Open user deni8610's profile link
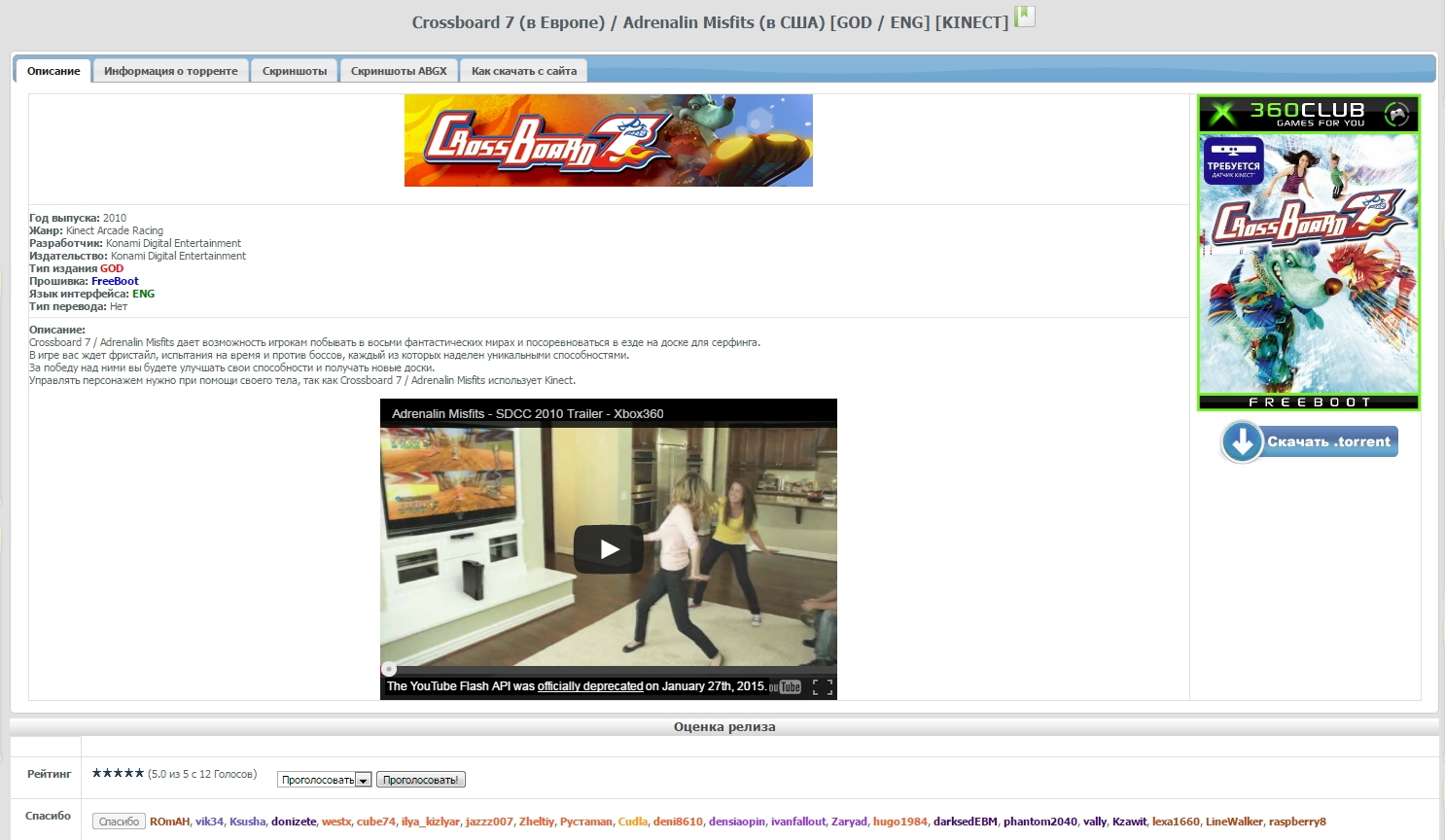The width and height of the screenshot is (1445, 840). pos(678,822)
